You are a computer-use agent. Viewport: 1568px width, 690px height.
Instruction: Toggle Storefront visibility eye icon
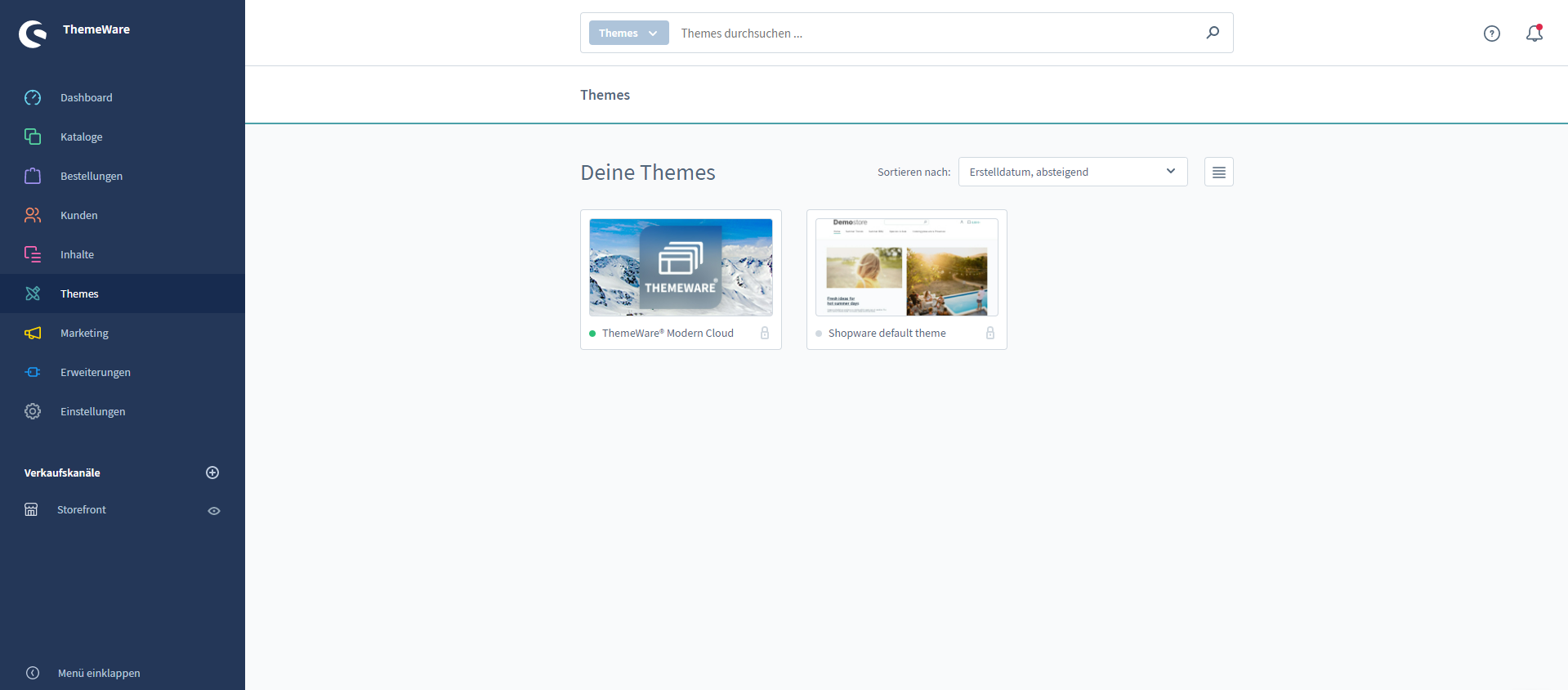click(214, 511)
